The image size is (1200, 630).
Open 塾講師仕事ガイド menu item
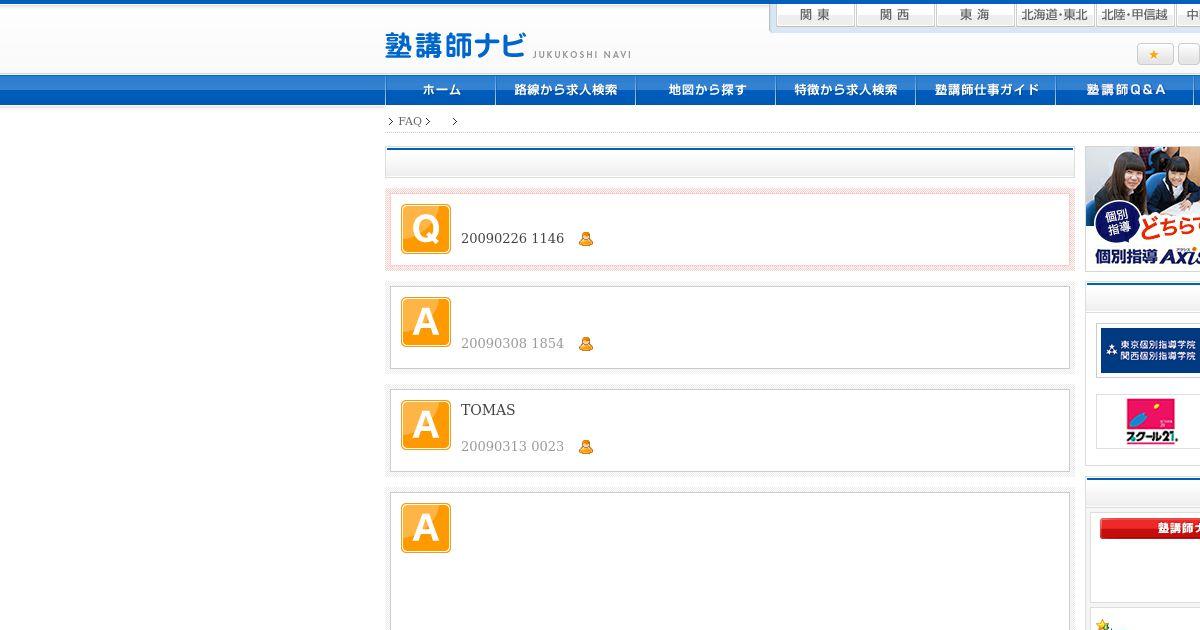986,90
